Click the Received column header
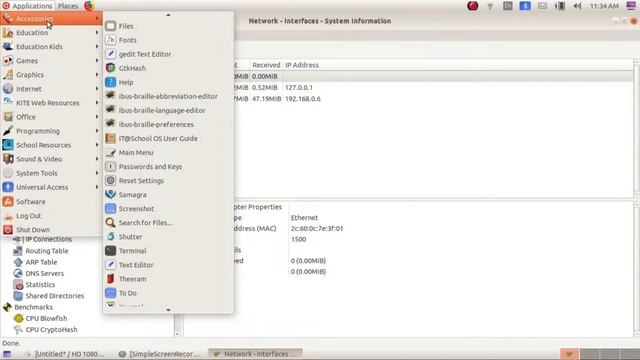 tap(266, 65)
